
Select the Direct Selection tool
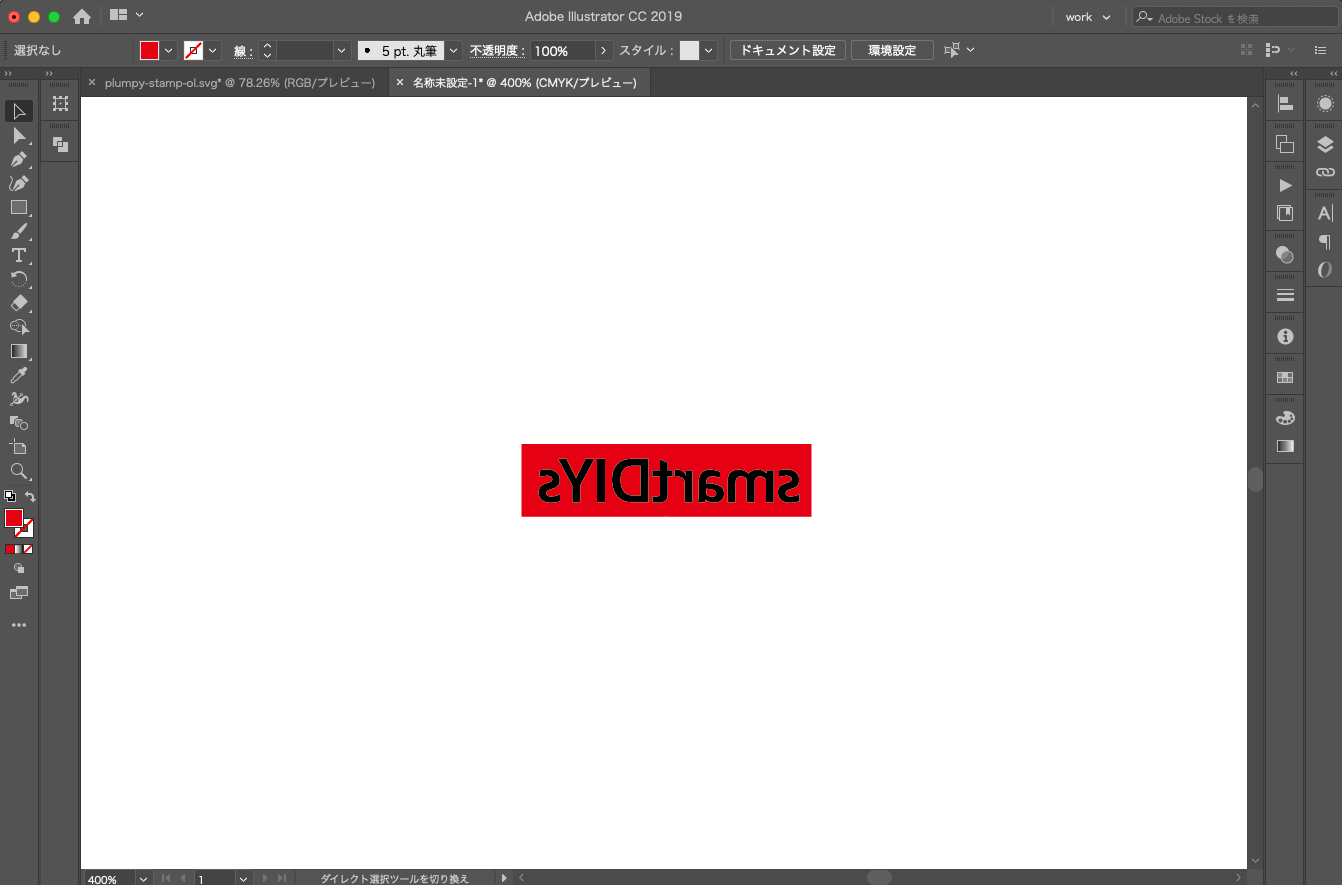pos(19,135)
